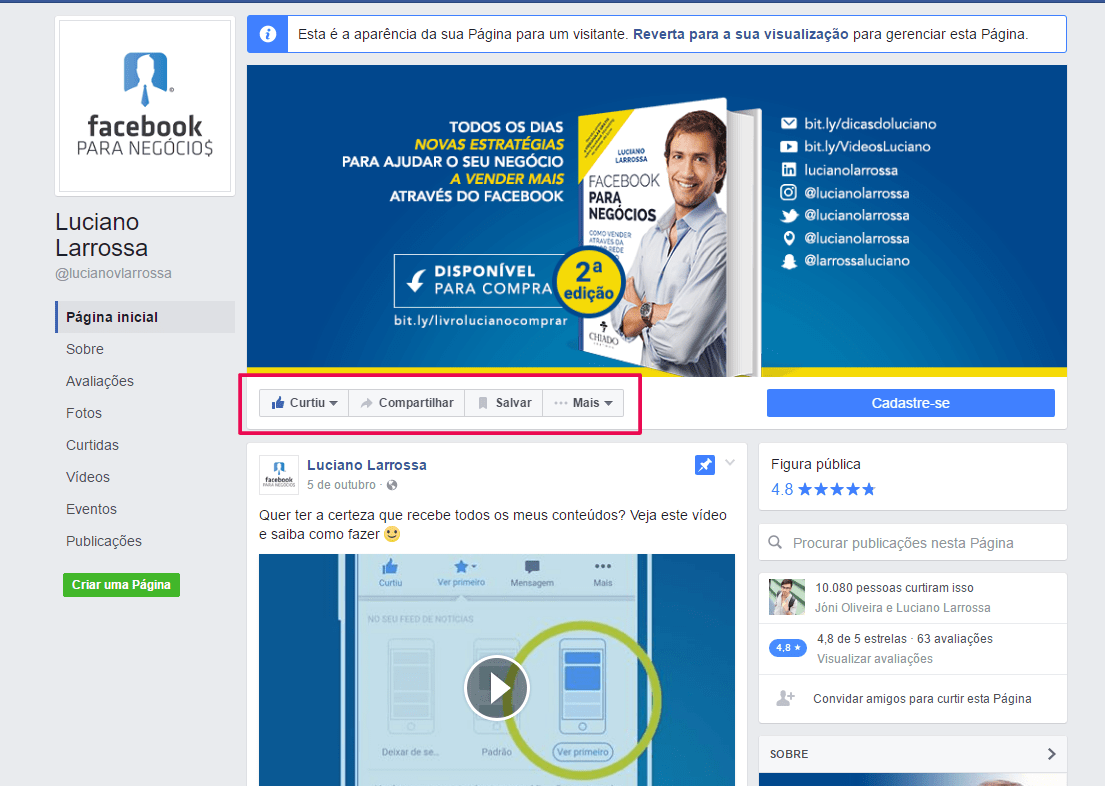Screen dimensions: 1105x786
Task: Go to Eventos sidebar item
Action: tap(91, 509)
